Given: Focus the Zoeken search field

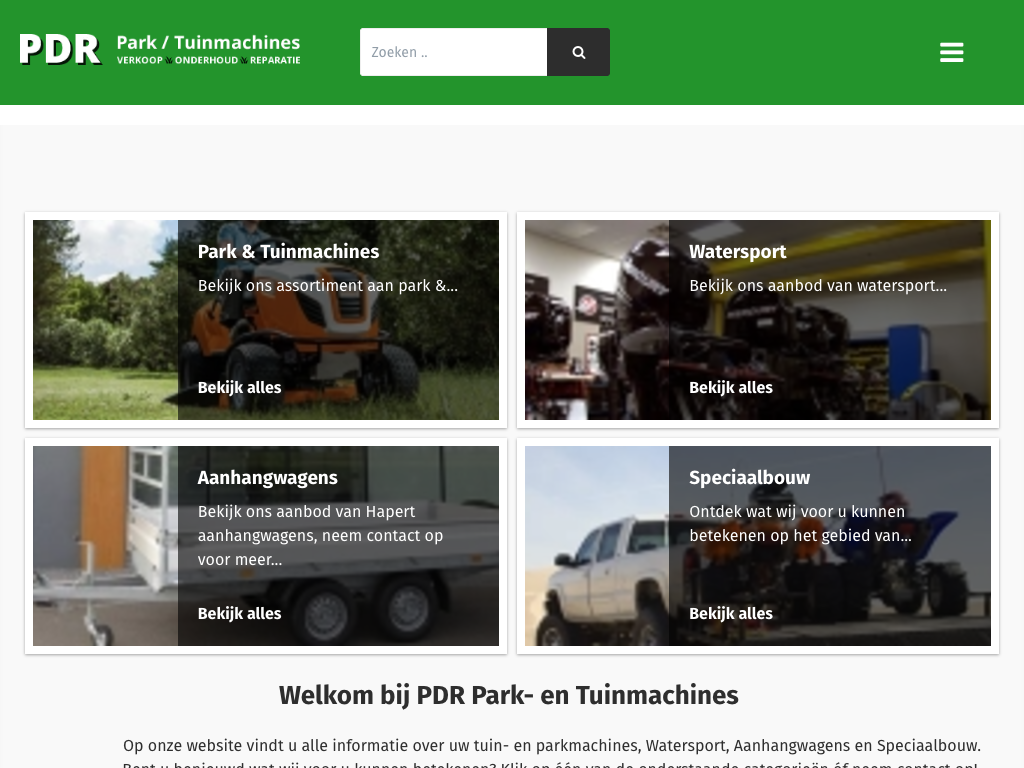Looking at the screenshot, I should point(453,52).
